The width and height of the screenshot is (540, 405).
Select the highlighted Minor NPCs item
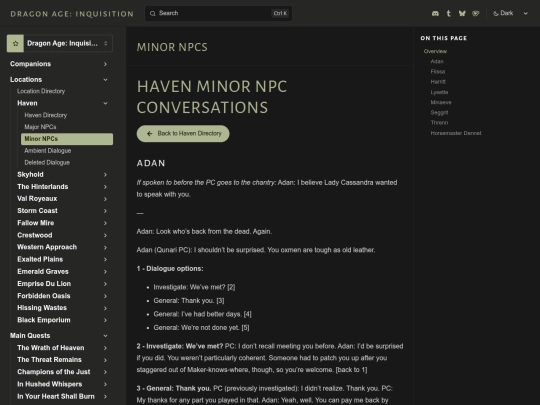(x=67, y=139)
